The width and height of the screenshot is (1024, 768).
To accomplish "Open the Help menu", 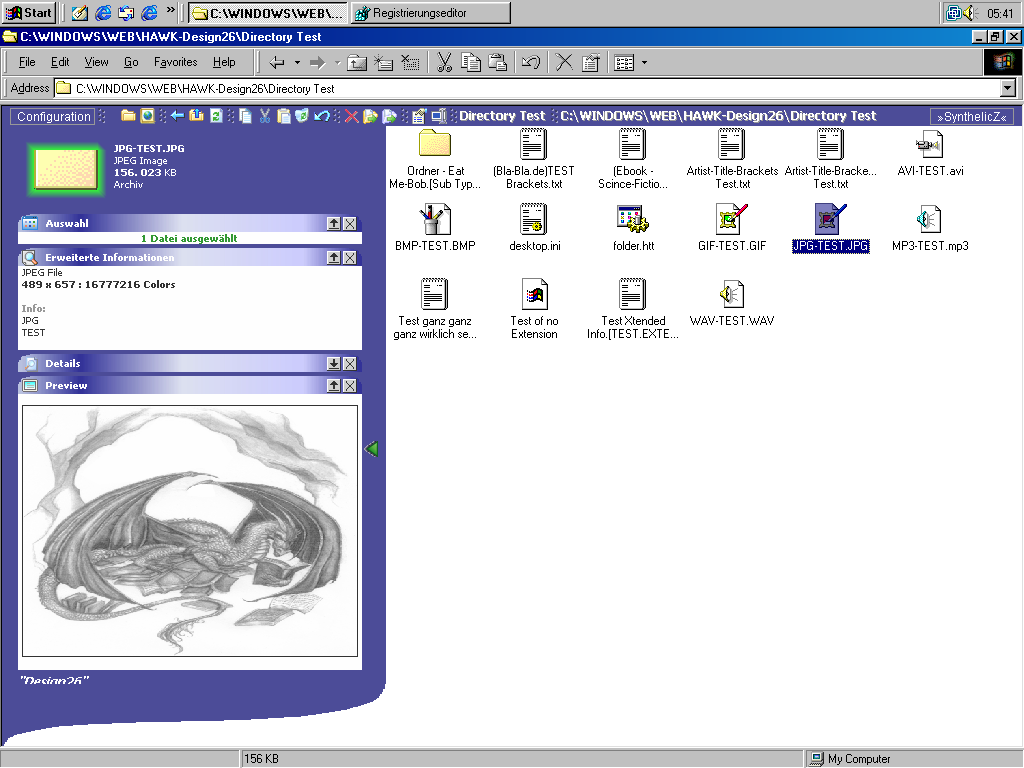I will click(224, 63).
